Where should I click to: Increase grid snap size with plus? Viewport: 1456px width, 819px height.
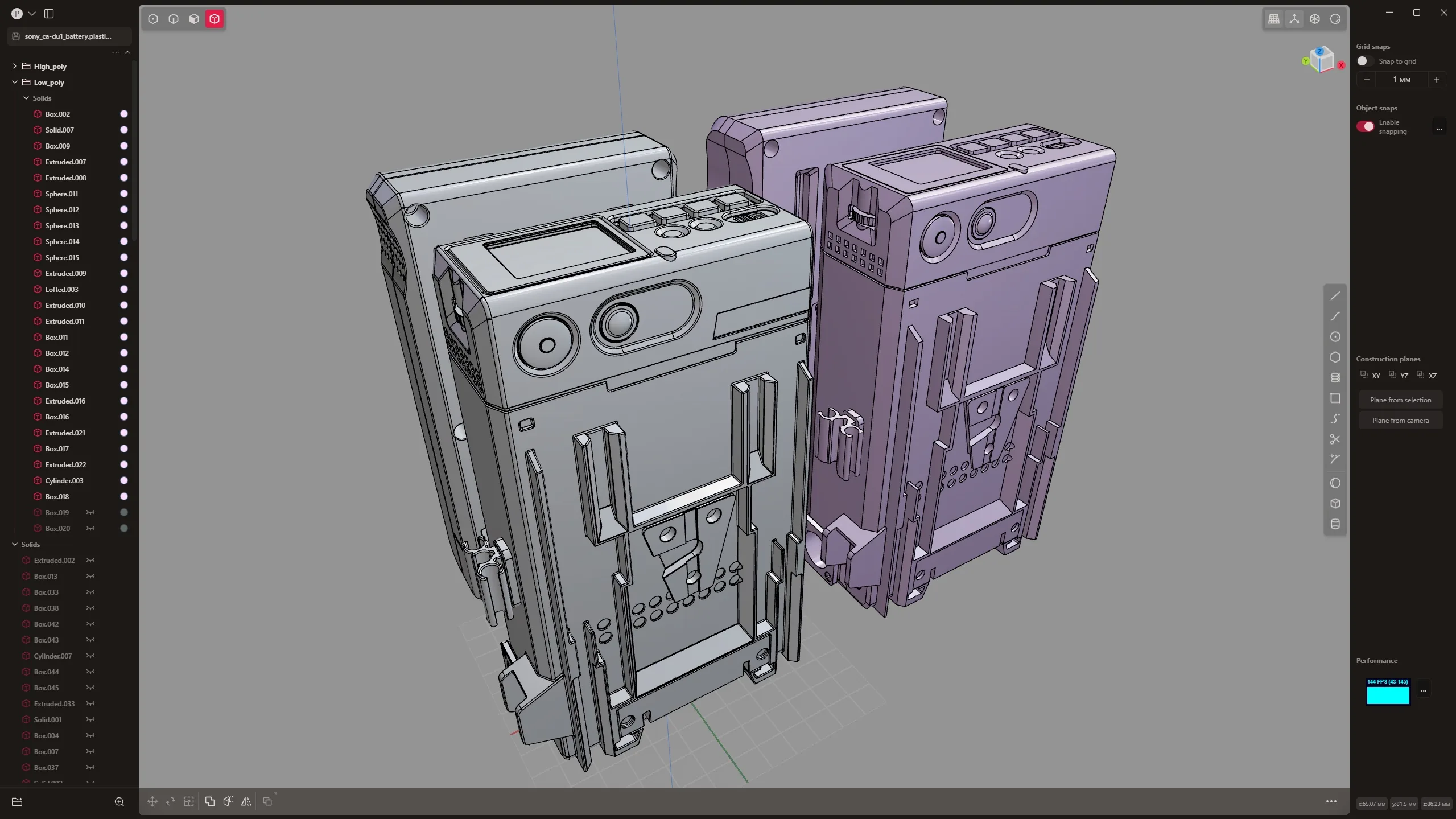pos(1437,80)
